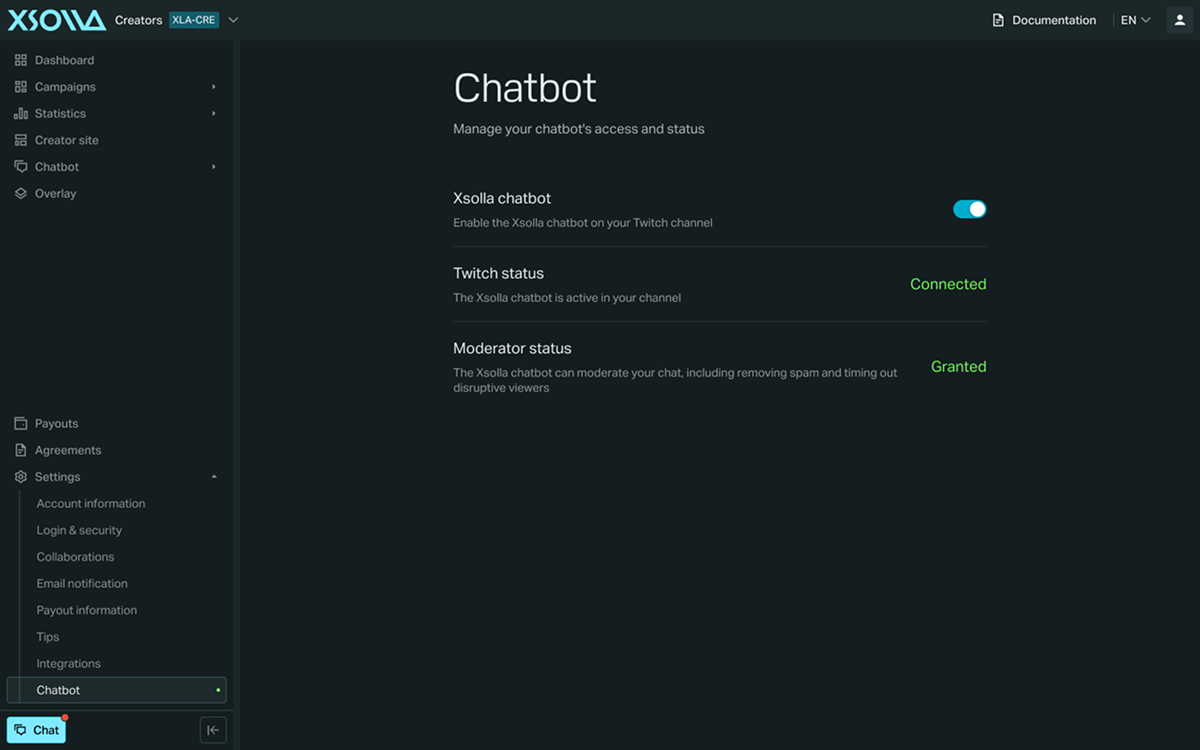Go to Account information settings

point(91,504)
